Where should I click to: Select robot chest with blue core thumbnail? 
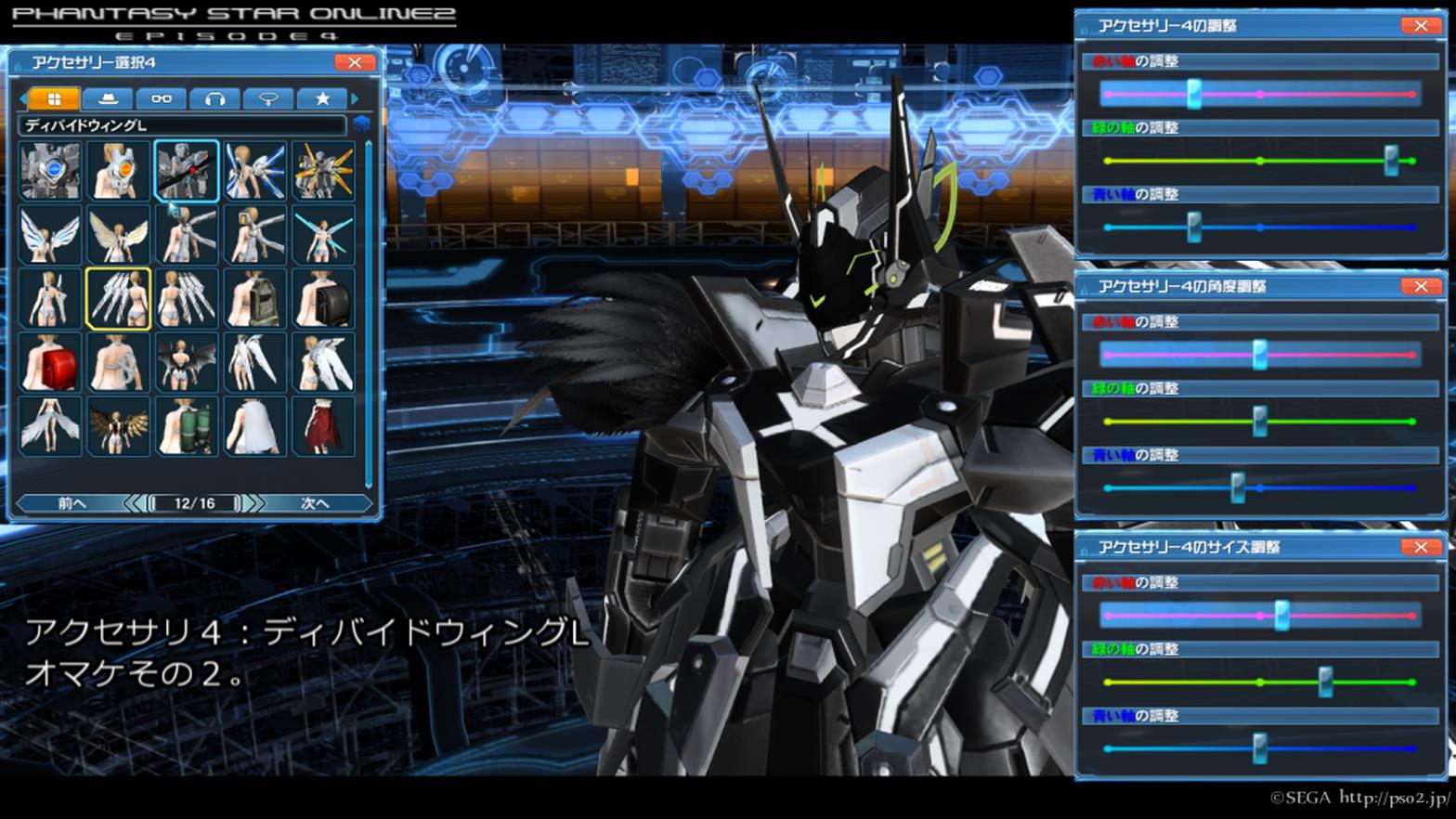pos(50,171)
